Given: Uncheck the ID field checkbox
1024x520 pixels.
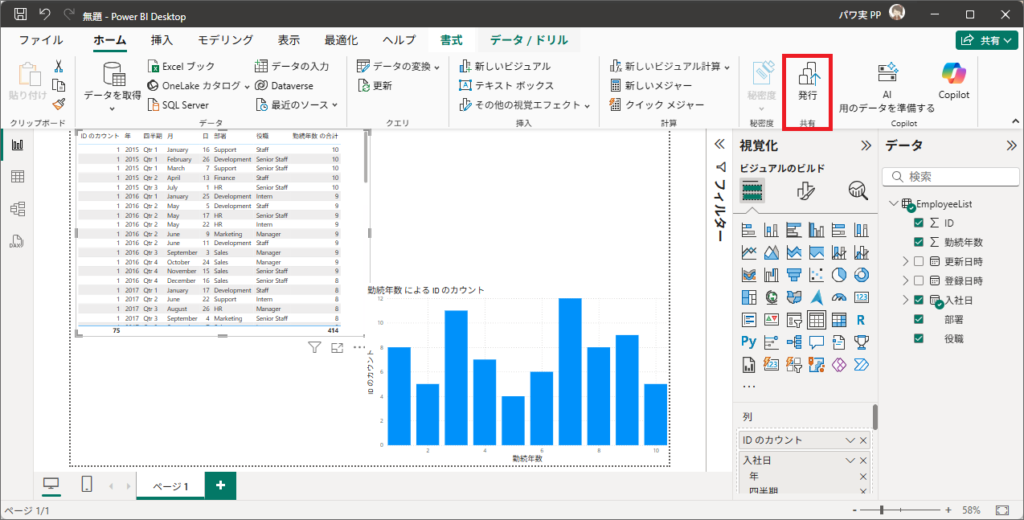Looking at the screenshot, I should 919,223.
